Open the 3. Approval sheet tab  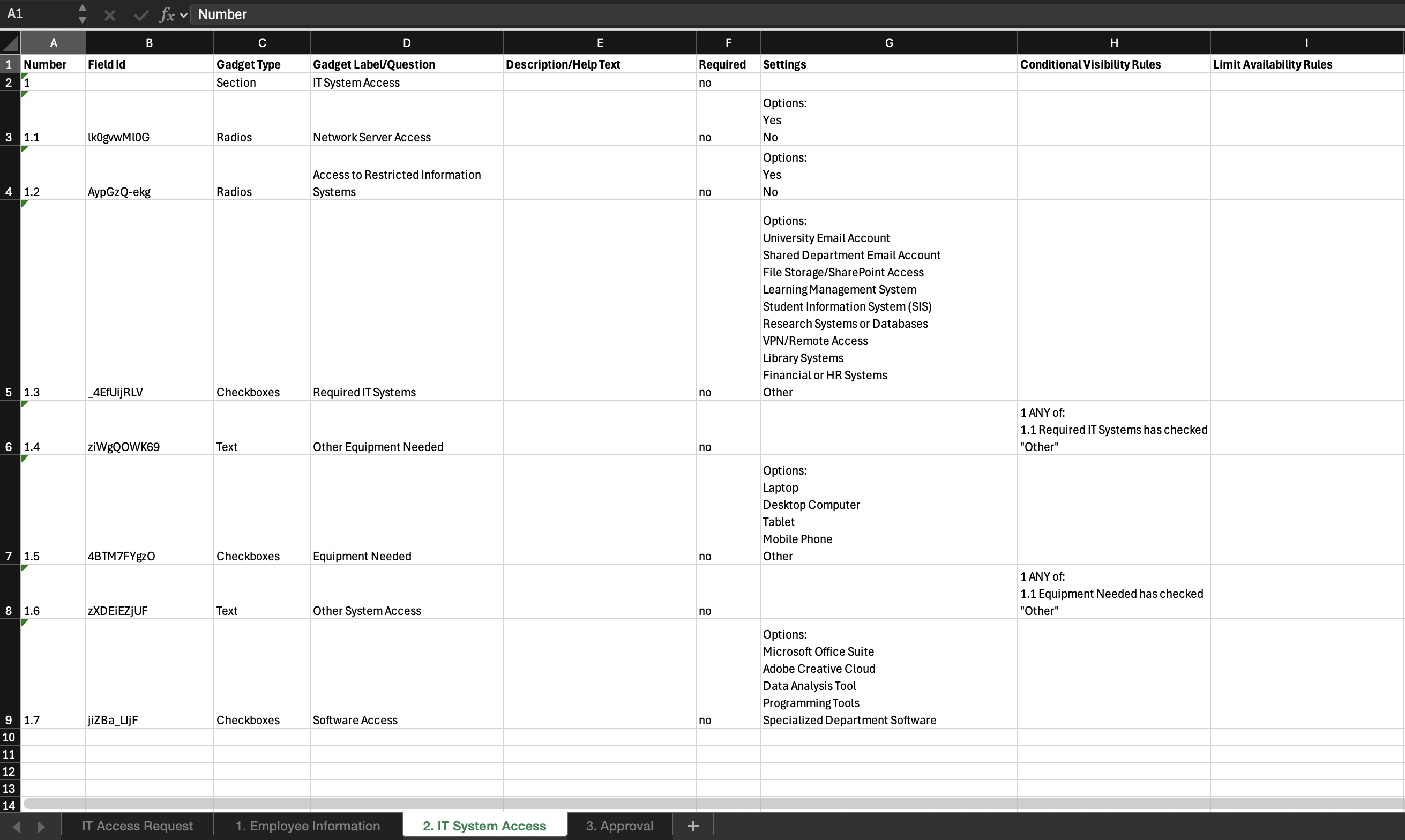[x=619, y=826]
